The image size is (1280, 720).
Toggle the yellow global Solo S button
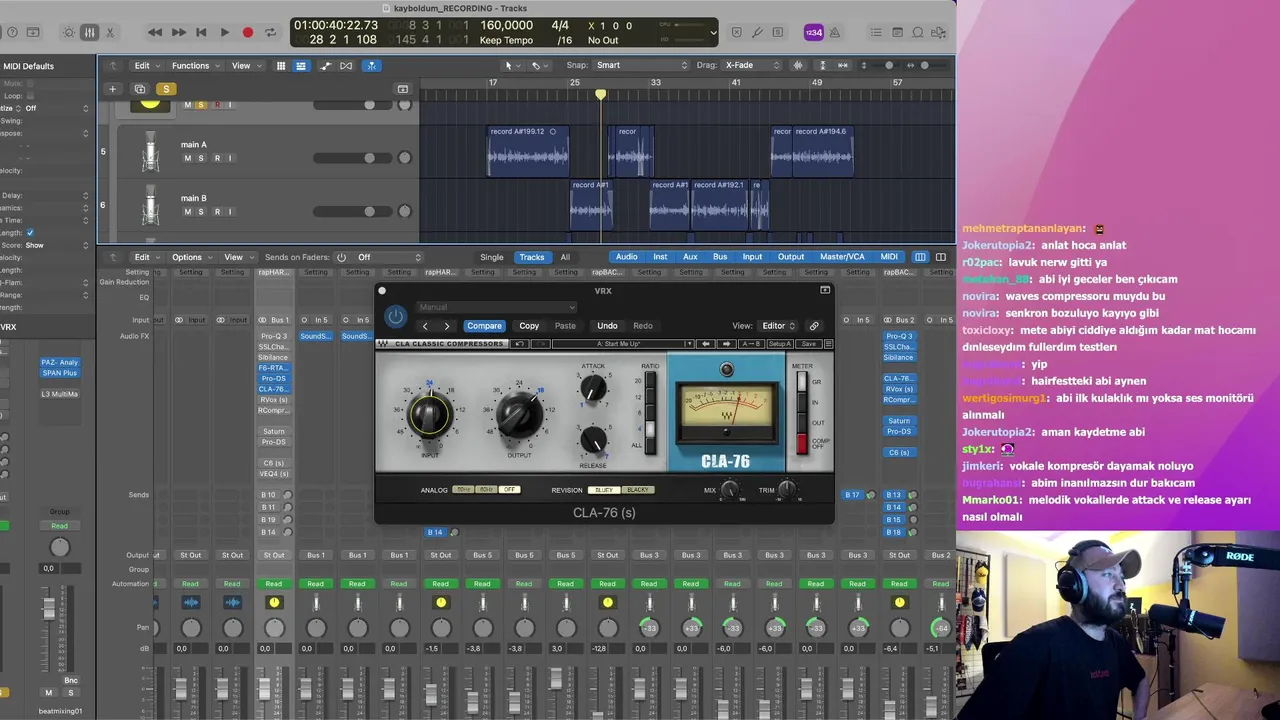click(166, 89)
